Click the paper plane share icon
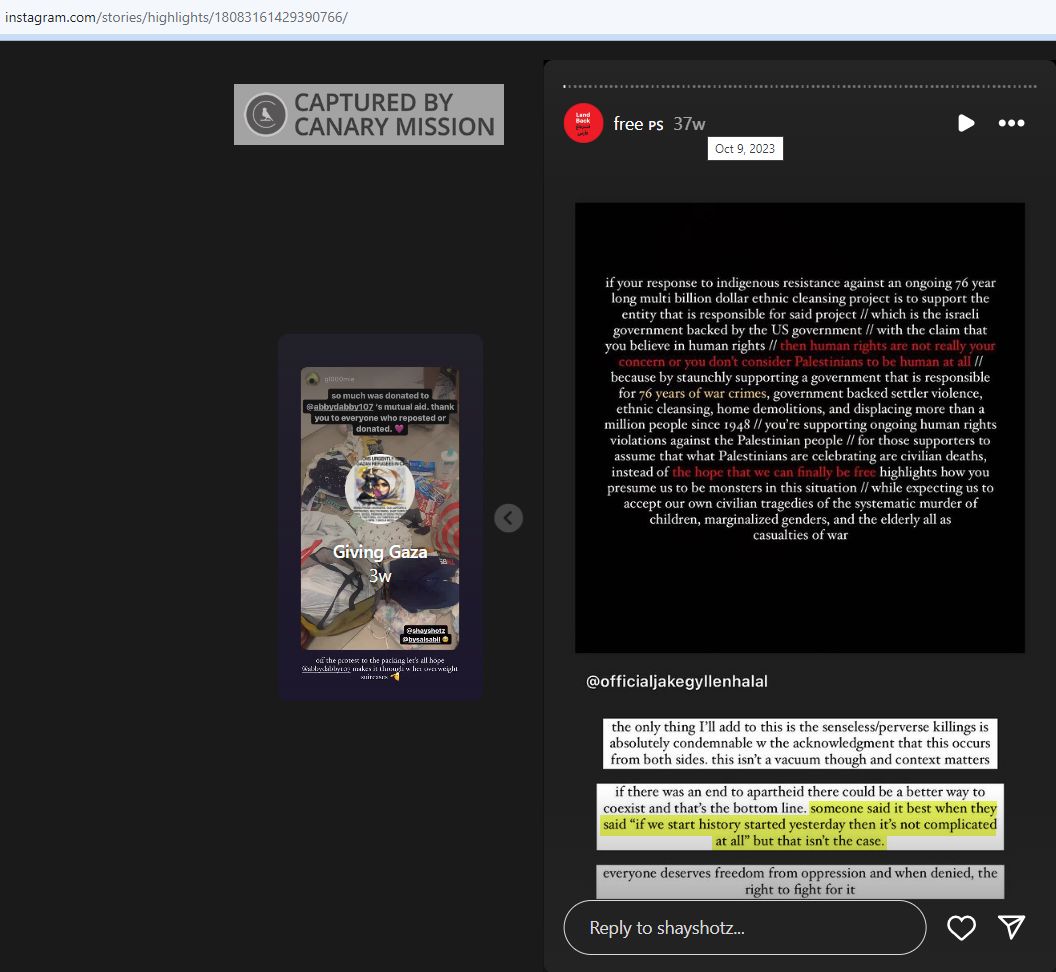1056x972 pixels. tap(1011, 928)
